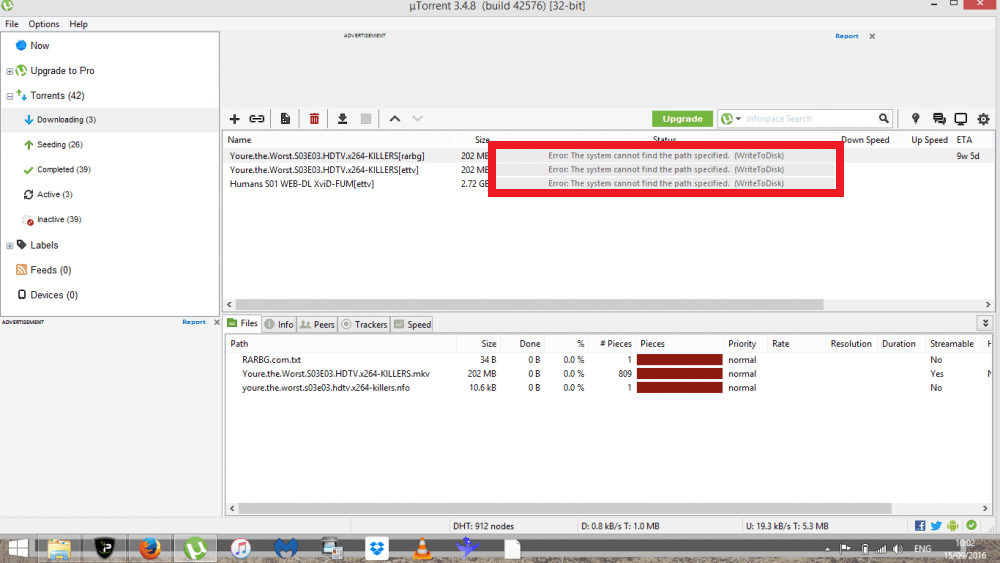Select the RARBG.com.txt file row
The width and height of the screenshot is (1000, 563).
tap(271, 360)
